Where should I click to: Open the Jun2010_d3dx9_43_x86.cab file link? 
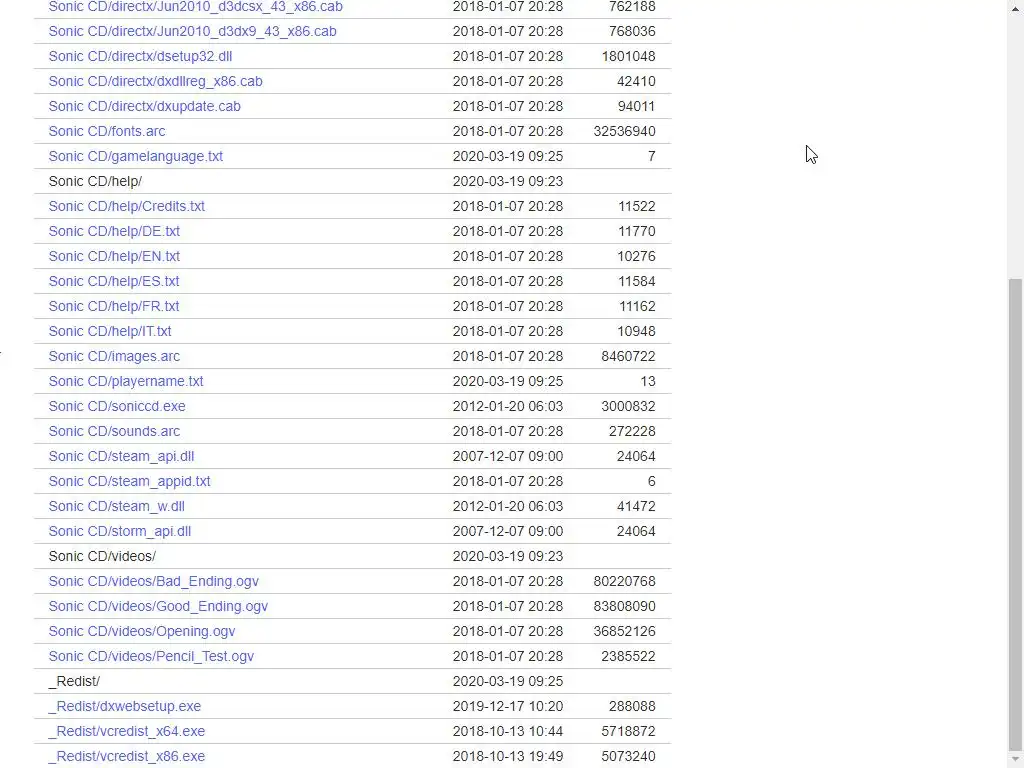point(192,31)
